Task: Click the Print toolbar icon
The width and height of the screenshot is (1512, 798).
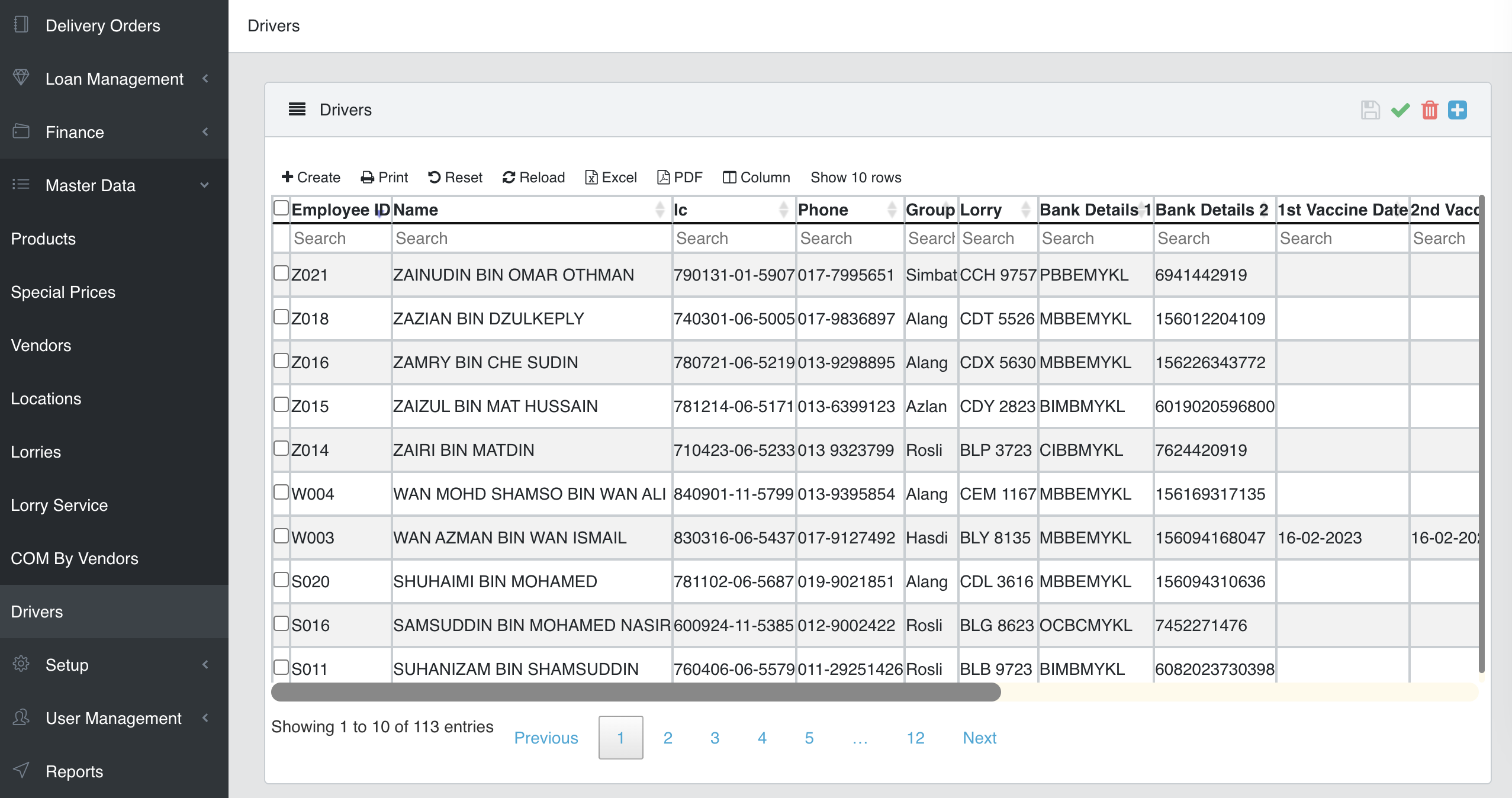Action: point(368,178)
